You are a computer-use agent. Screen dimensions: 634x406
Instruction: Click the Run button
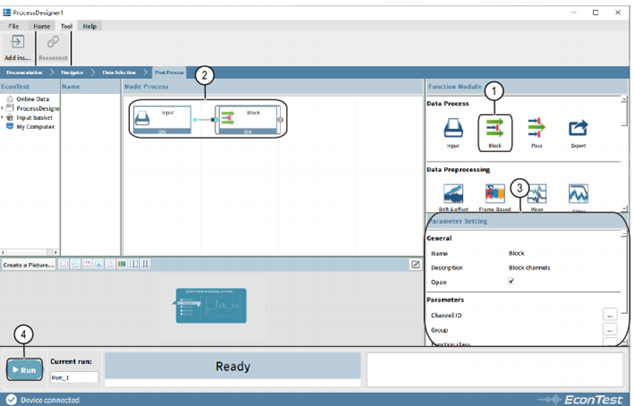(24, 370)
